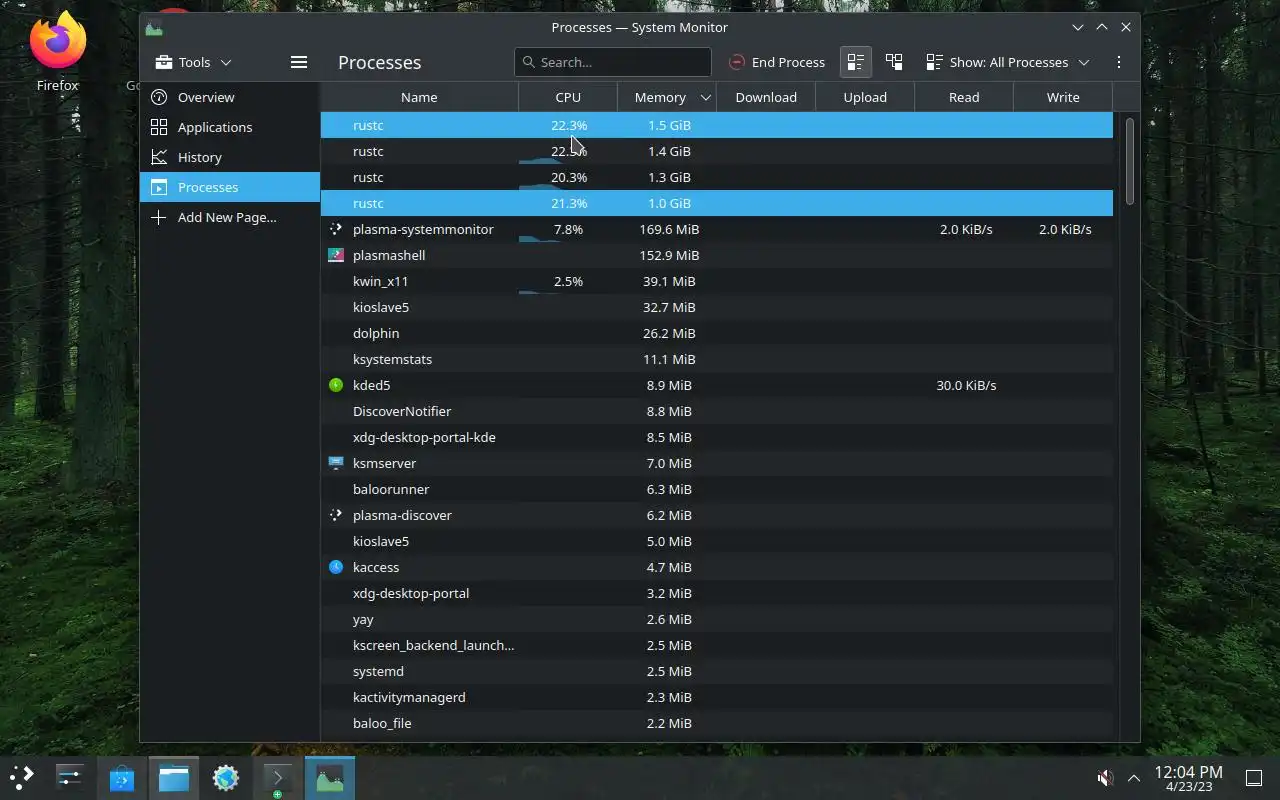Open Firefox from the desktop icon
The image size is (1280, 800).
(x=57, y=52)
